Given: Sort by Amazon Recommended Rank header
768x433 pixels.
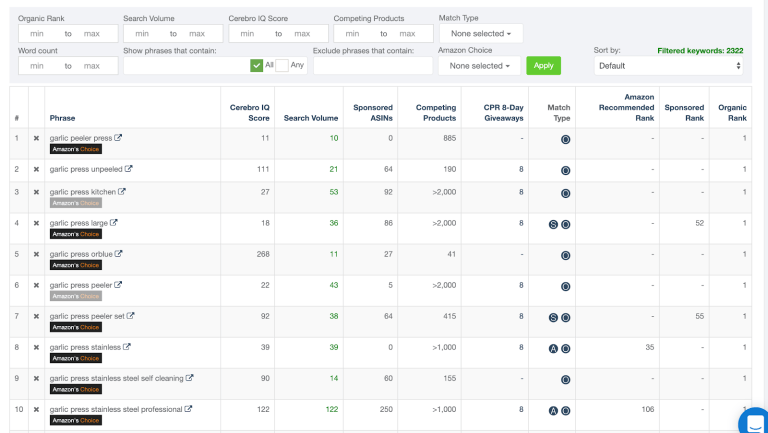Looking at the screenshot, I should tap(626, 107).
